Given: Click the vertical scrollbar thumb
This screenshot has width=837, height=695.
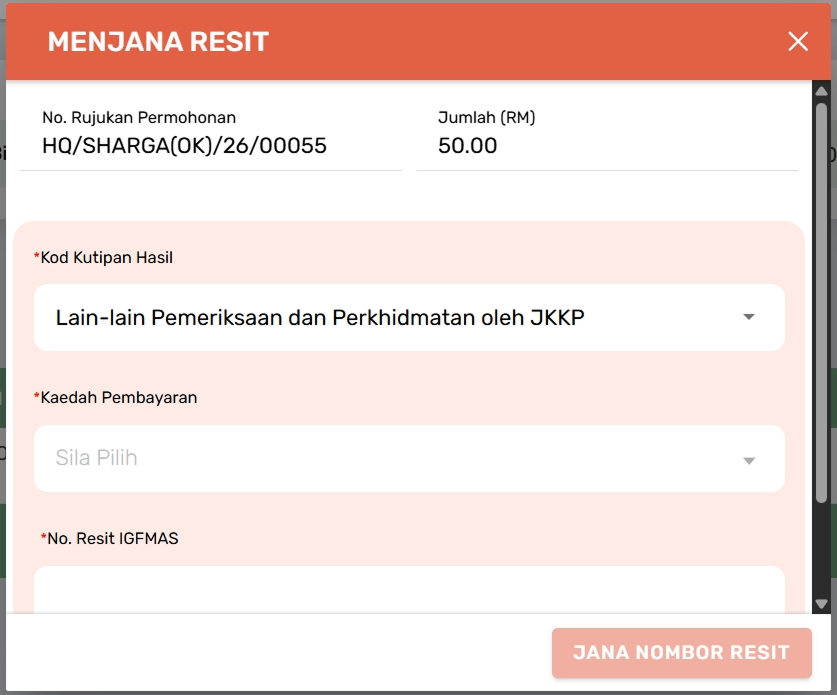Looking at the screenshot, I should [x=822, y=302].
